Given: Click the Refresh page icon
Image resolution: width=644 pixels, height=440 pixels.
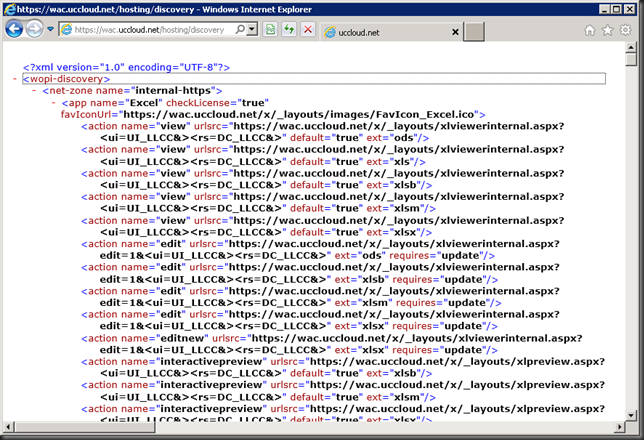Looking at the screenshot, I should pyautogui.click(x=289, y=30).
